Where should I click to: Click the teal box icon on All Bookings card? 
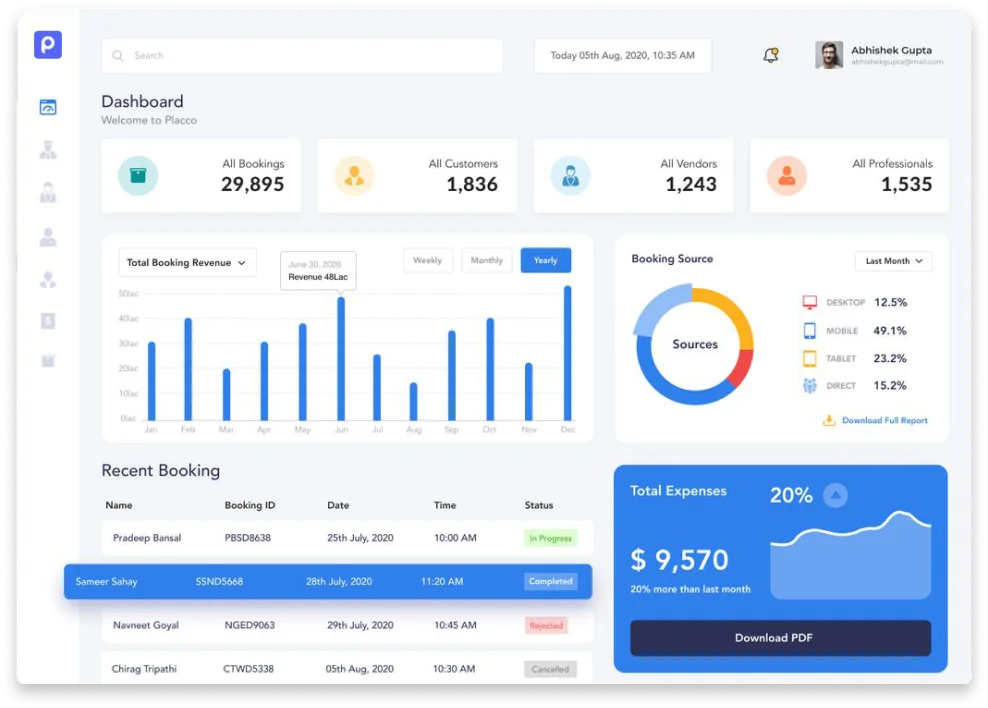[137, 176]
